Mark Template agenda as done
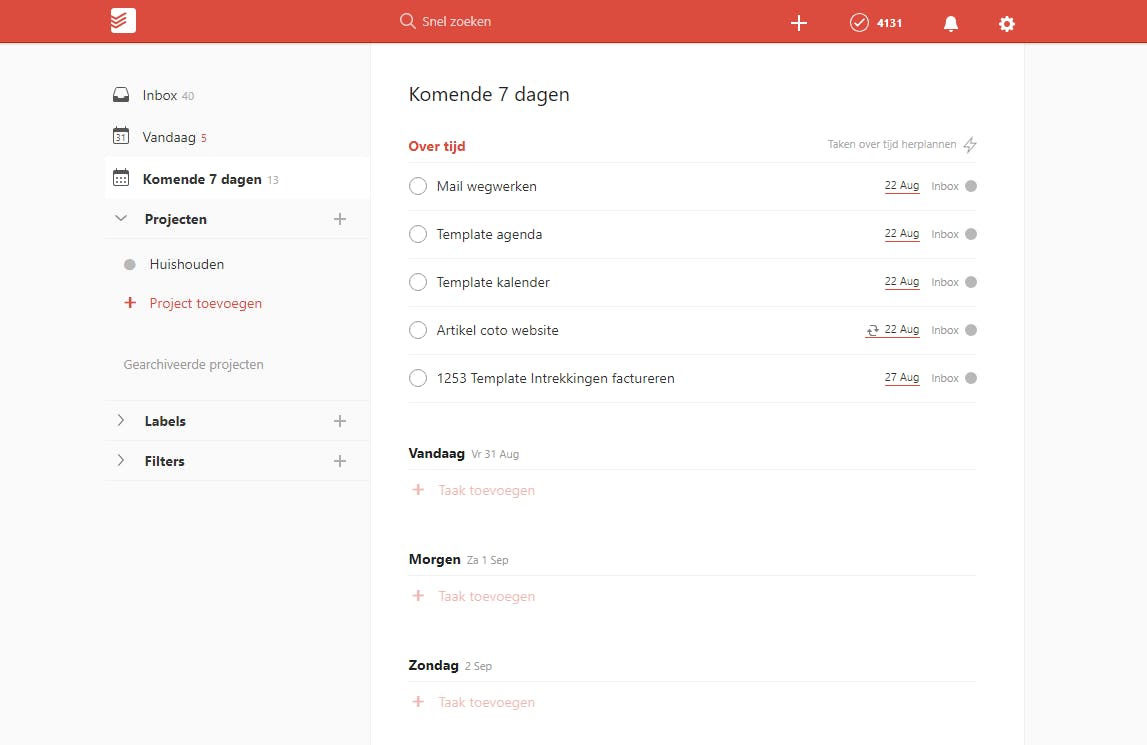This screenshot has height=745, width=1147. 417,233
